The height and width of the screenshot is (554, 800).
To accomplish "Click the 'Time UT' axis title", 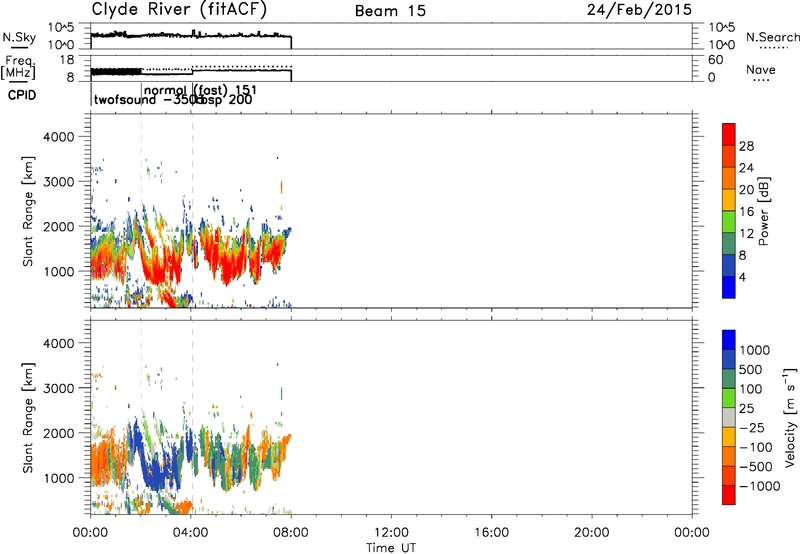I will click(391, 548).
